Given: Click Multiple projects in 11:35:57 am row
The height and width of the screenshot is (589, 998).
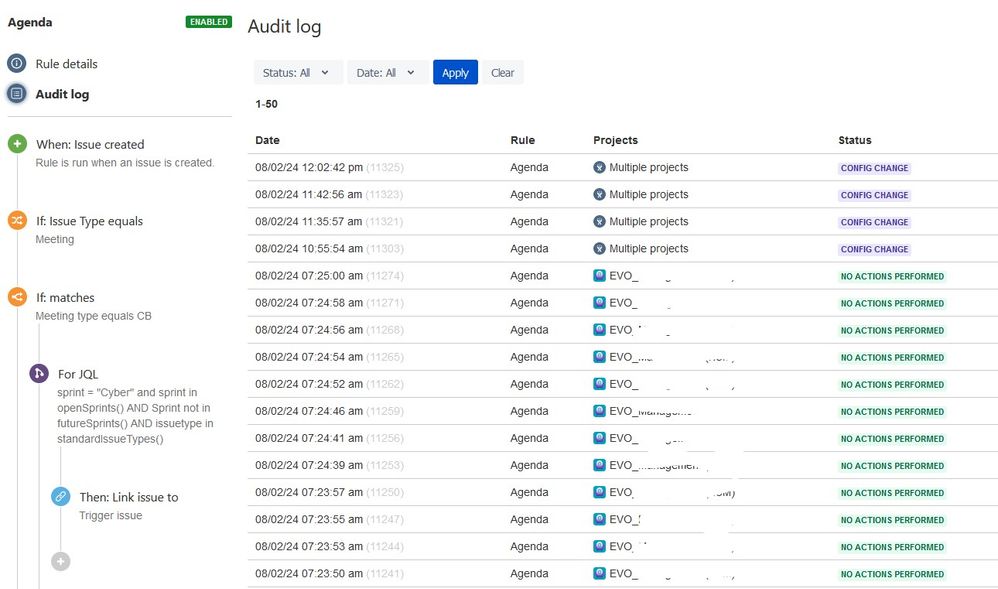Looking at the screenshot, I should click(649, 222).
